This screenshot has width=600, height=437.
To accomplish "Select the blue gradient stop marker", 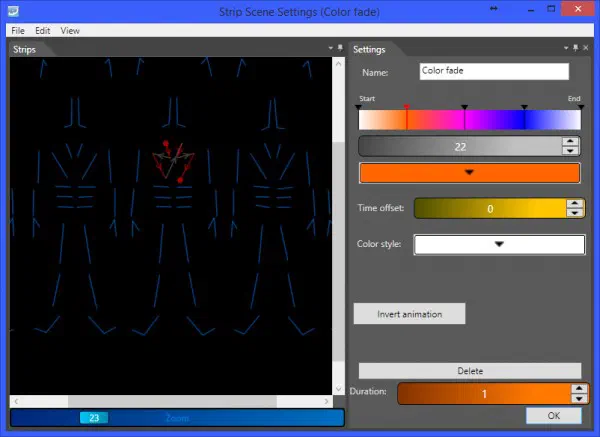I will [x=524, y=107].
